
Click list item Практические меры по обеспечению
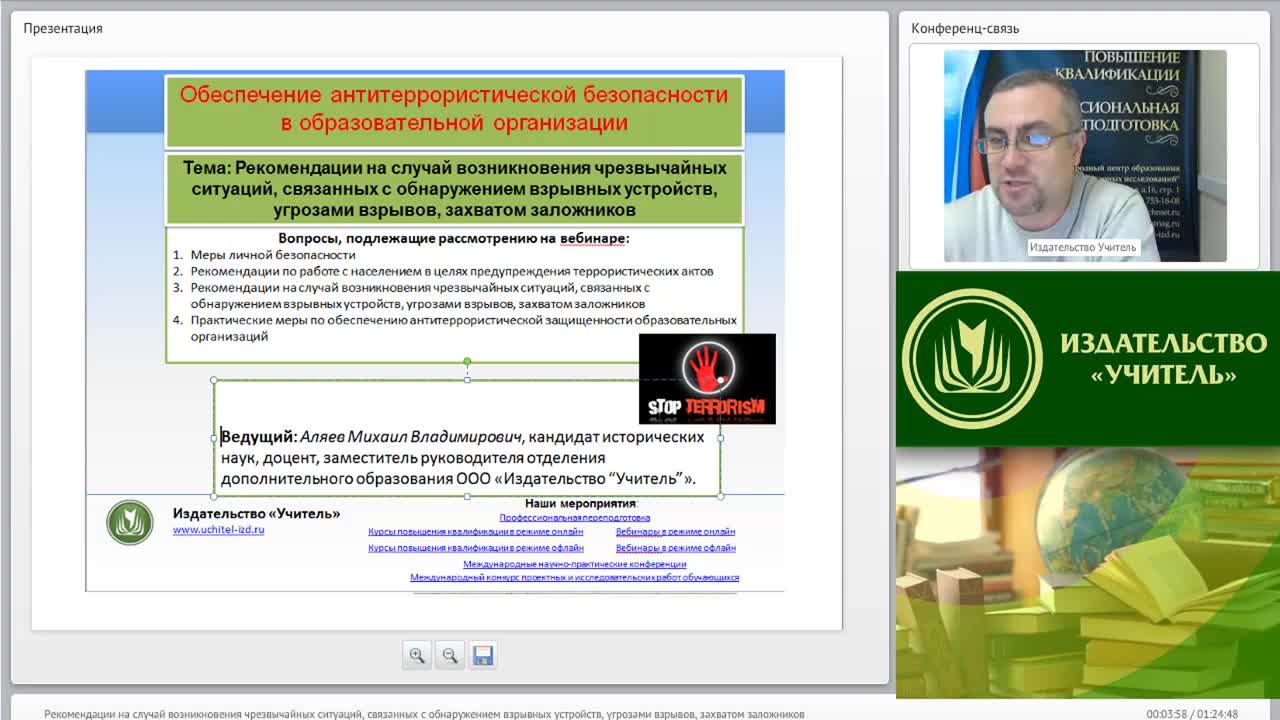click(x=455, y=328)
